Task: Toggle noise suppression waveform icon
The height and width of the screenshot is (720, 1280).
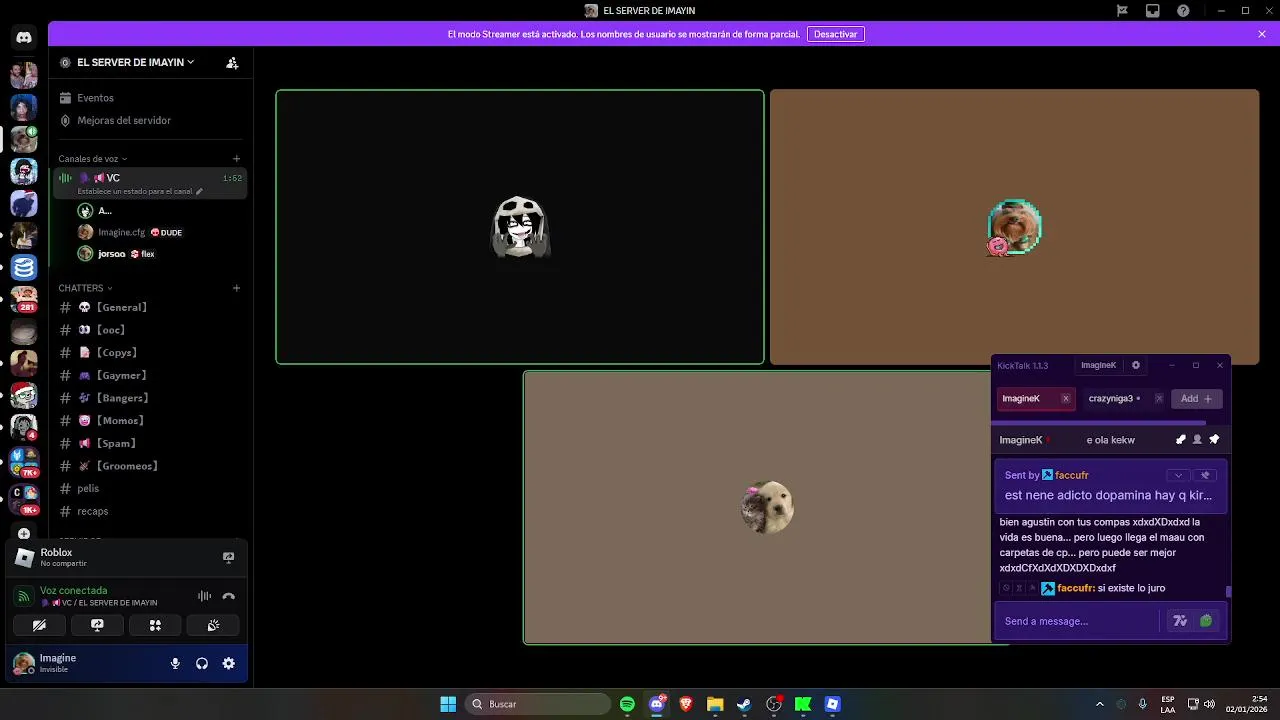Action: (204, 596)
